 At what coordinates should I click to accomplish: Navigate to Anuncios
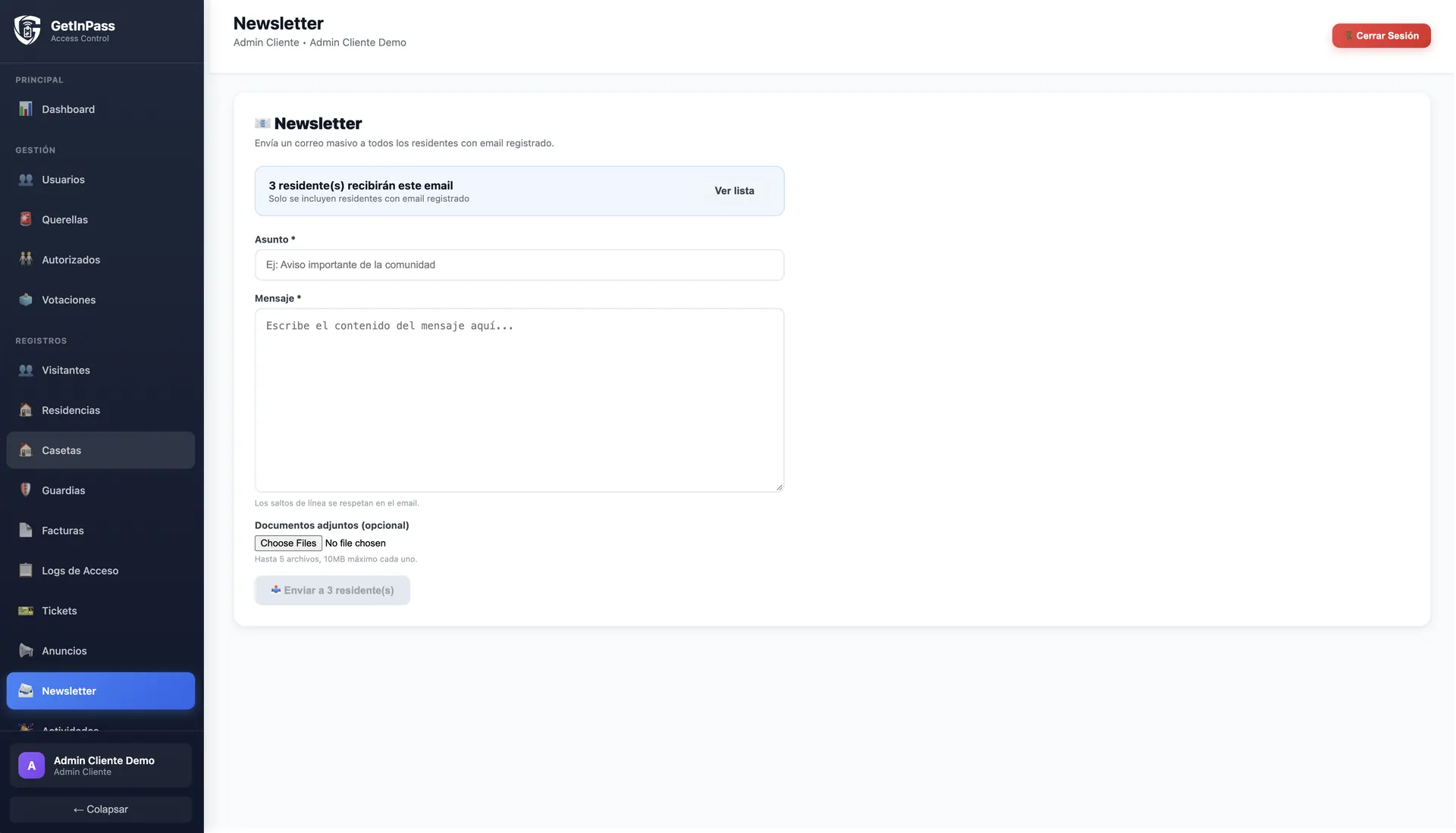[101, 651]
